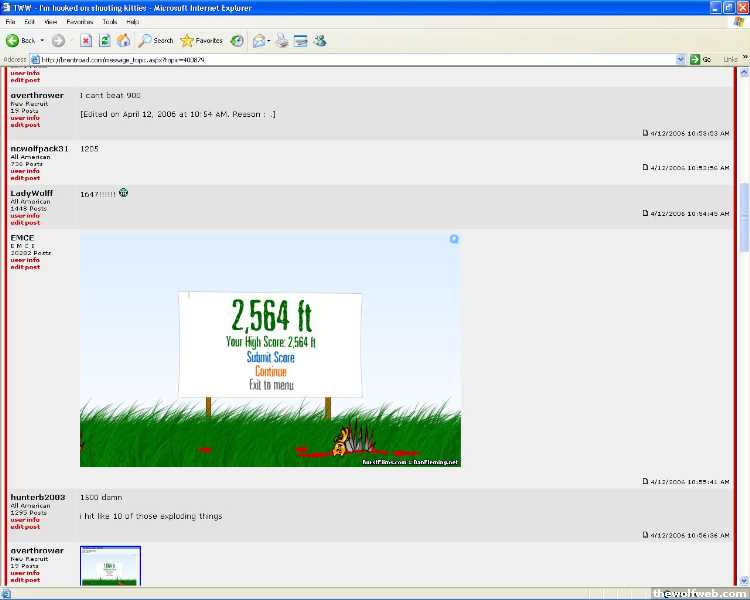The height and width of the screenshot is (600, 750).
Task: Expand the Back button history dropdown
Action: tap(43, 41)
